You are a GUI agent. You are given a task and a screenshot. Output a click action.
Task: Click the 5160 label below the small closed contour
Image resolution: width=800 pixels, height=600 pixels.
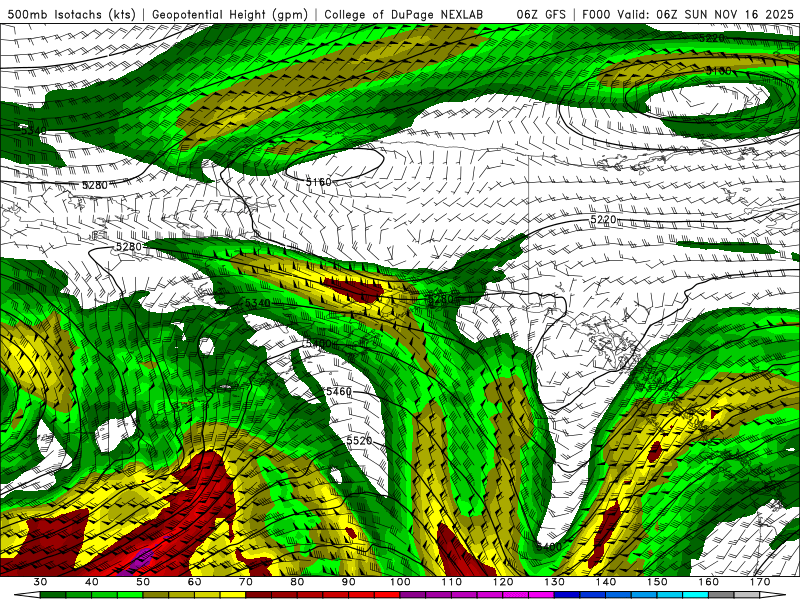[318, 182]
